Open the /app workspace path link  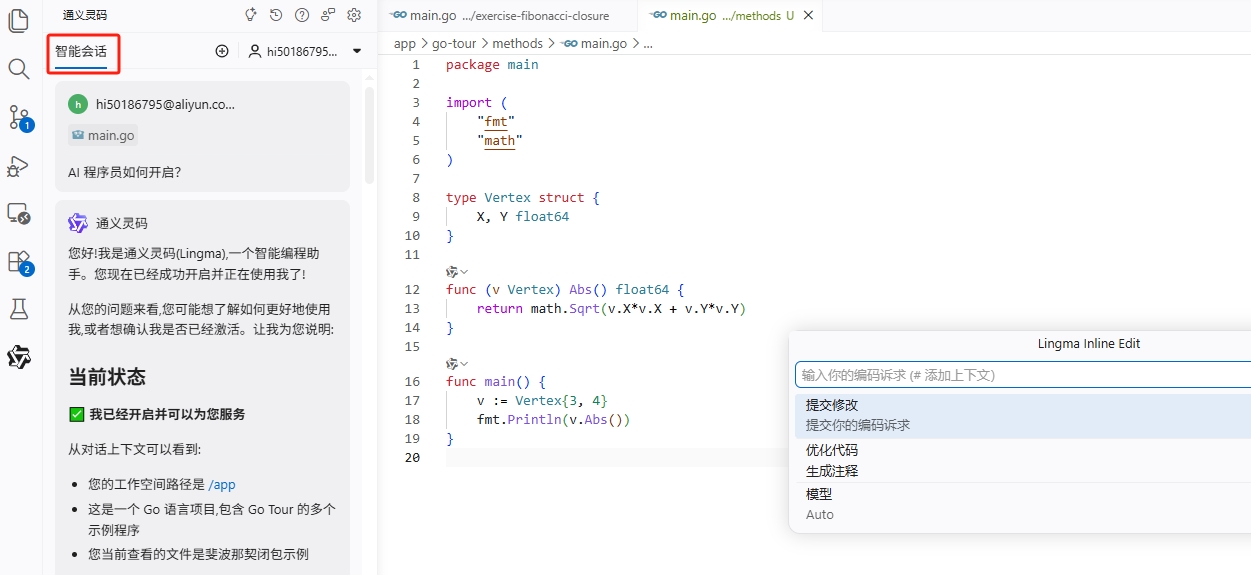(222, 484)
